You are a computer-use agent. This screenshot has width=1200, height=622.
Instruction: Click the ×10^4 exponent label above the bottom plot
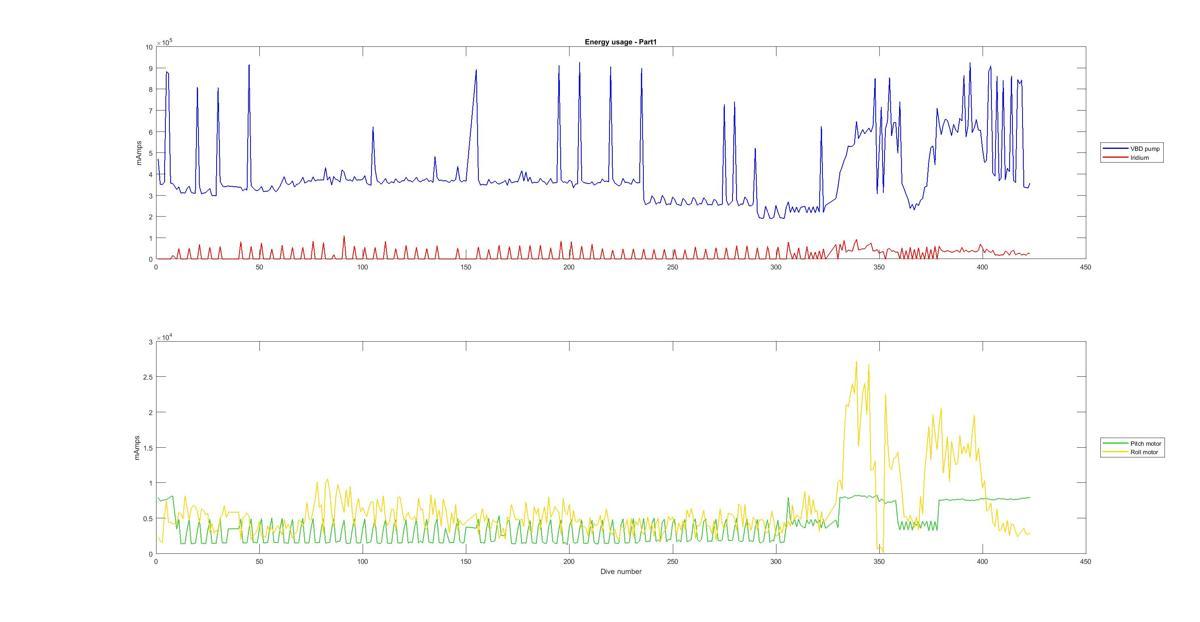point(163,336)
